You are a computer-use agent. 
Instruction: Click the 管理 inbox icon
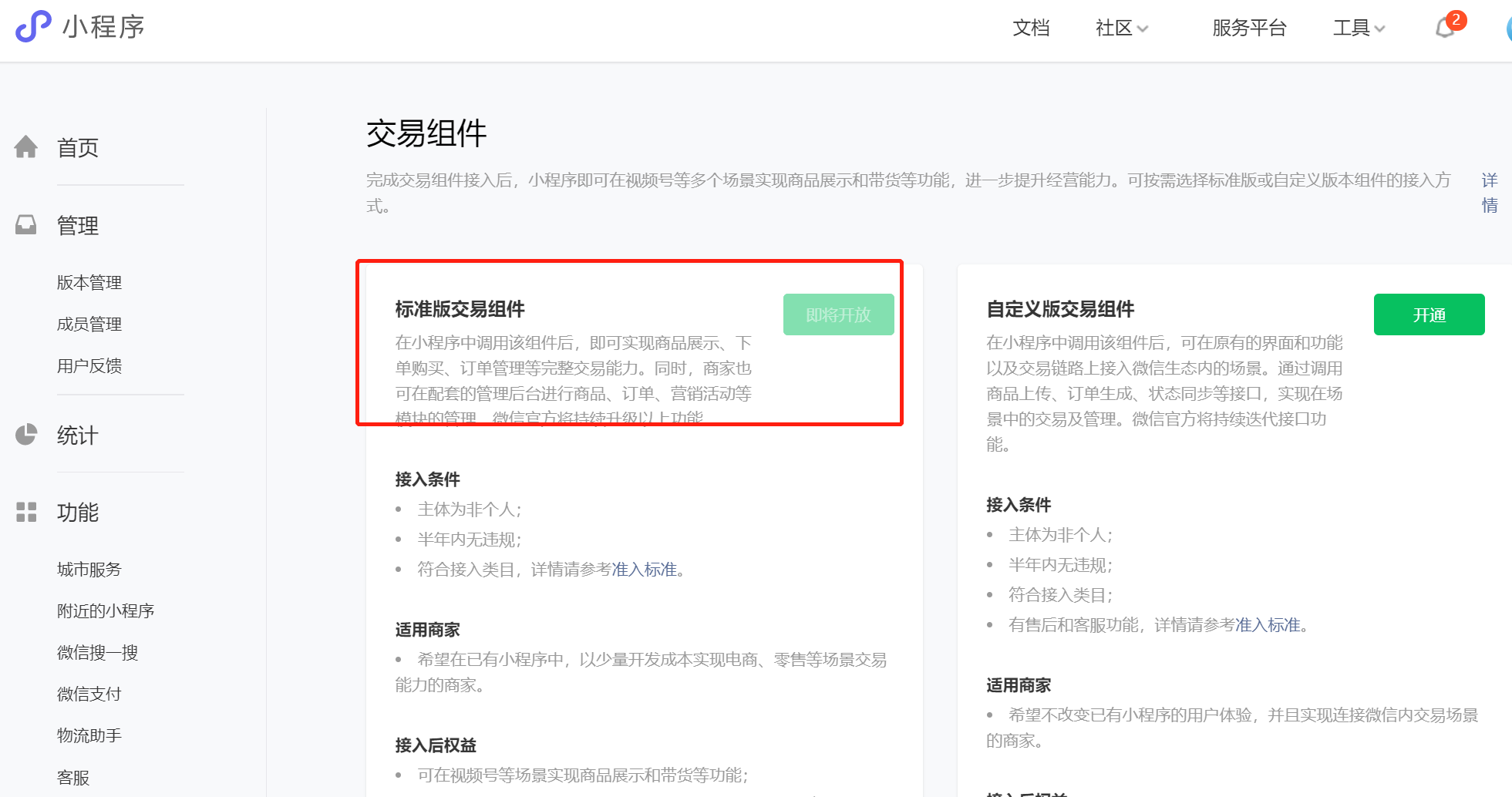coord(26,225)
